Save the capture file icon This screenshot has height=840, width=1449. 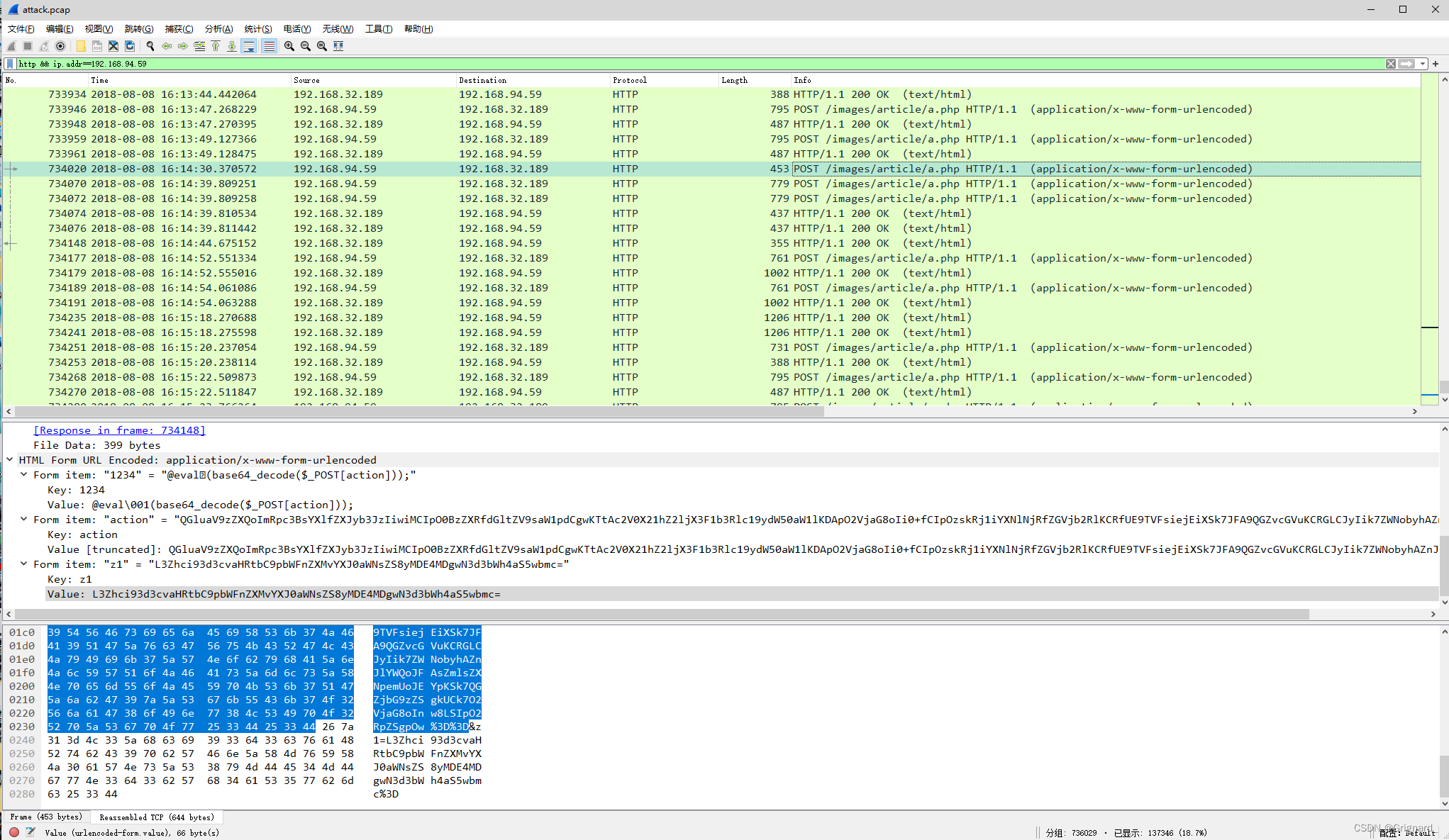click(x=97, y=46)
